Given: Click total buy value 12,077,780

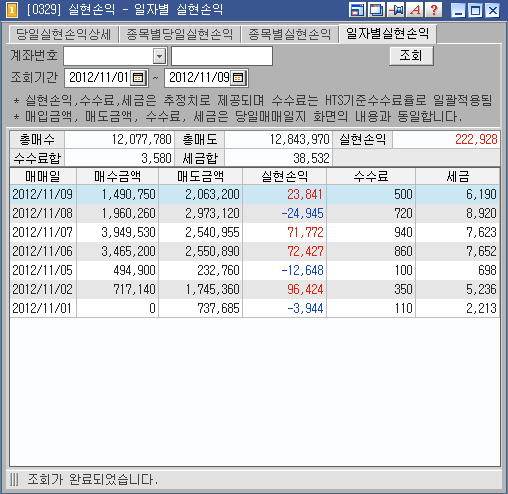Looking at the screenshot, I should [119, 139].
